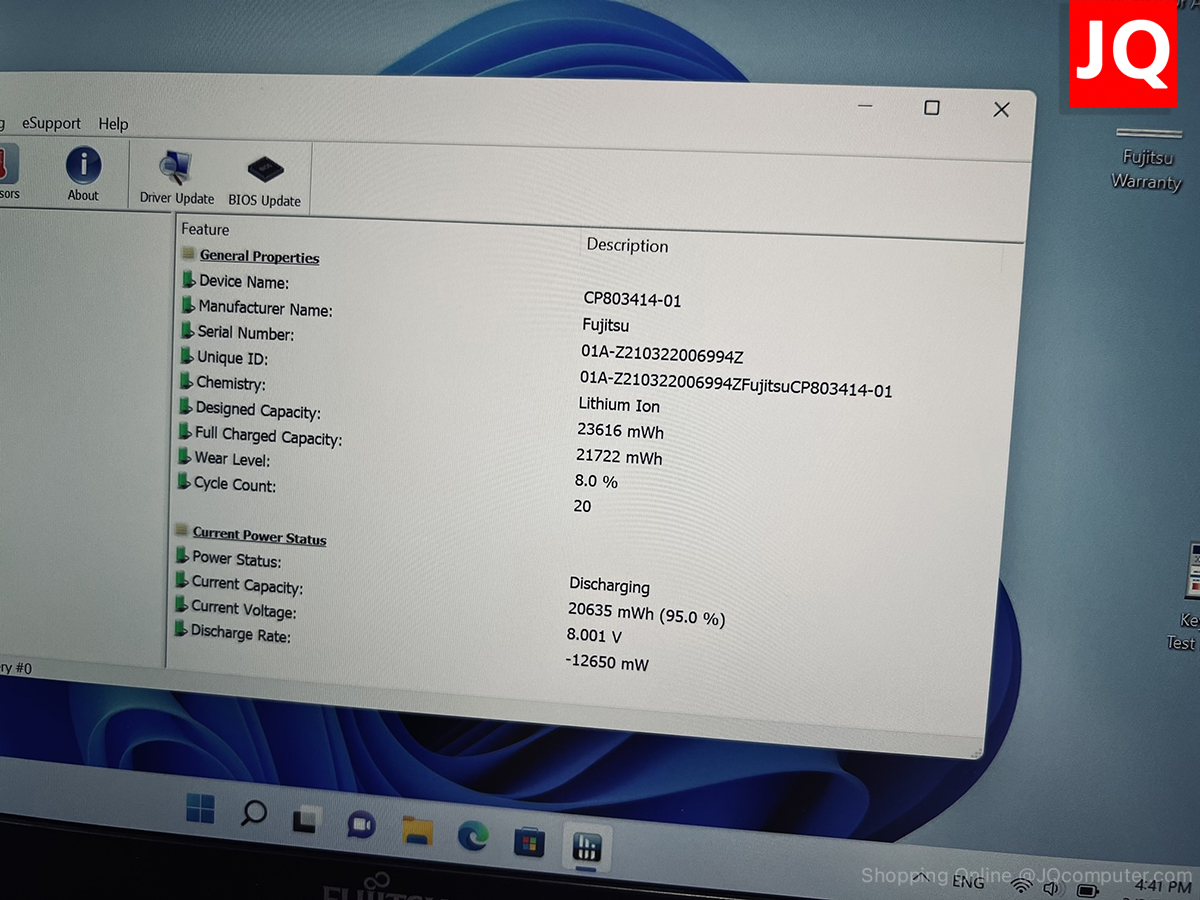Screen dimensions: 1200x900
Task: Click the battery icon beside Device Name
Action: click(188, 279)
